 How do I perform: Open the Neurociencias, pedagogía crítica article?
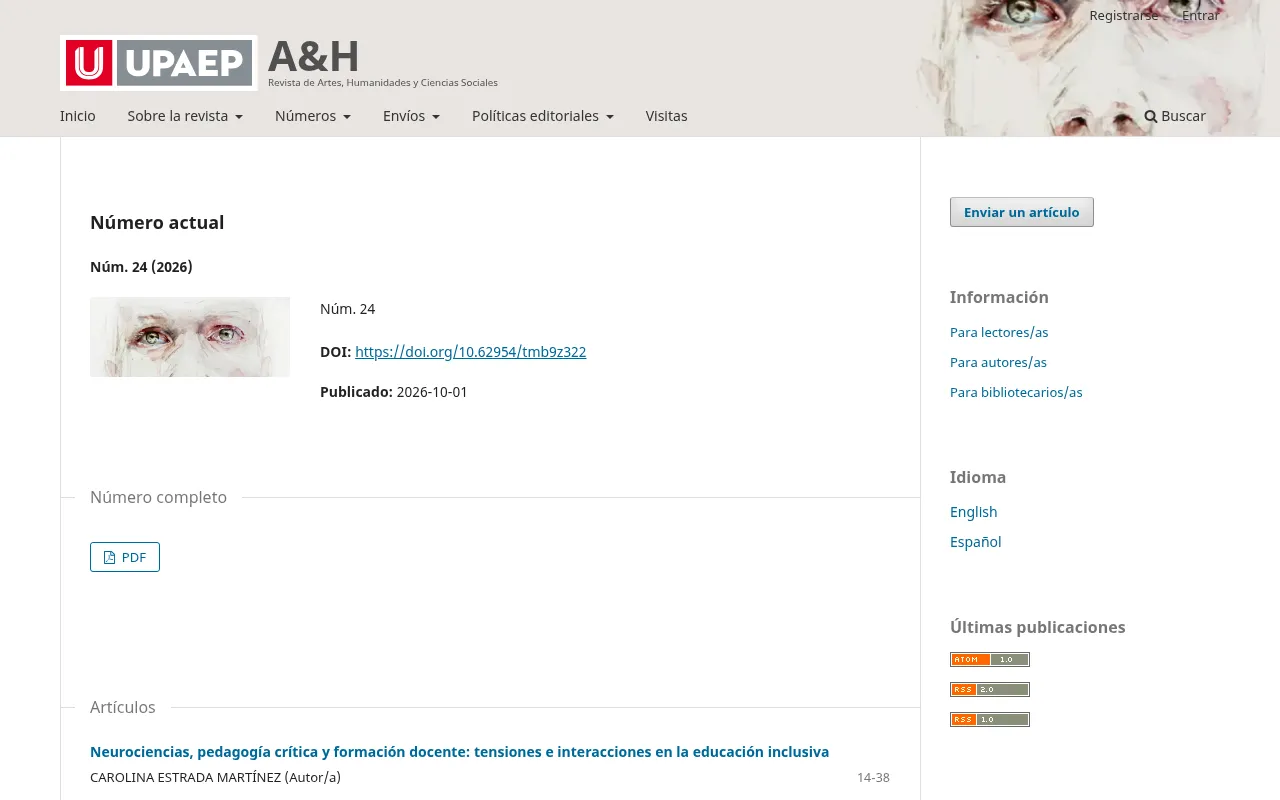tap(460, 752)
